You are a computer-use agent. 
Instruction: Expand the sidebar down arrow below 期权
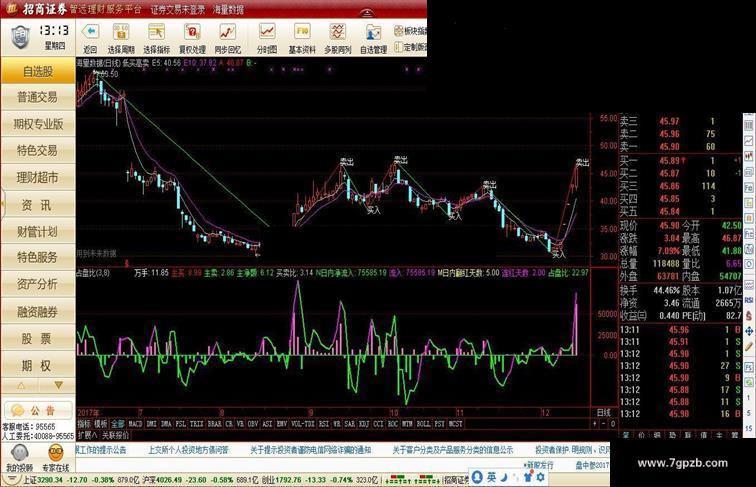[59, 385]
